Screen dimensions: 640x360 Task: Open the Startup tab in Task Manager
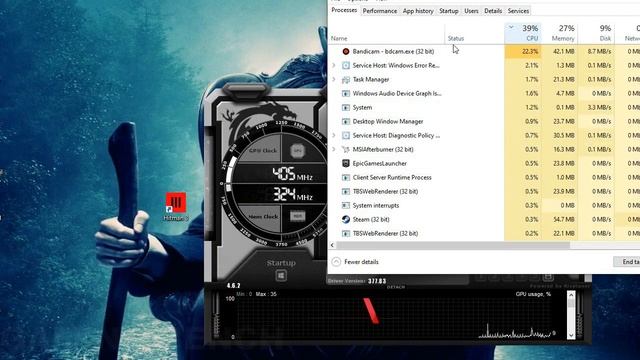pyautogui.click(x=449, y=11)
